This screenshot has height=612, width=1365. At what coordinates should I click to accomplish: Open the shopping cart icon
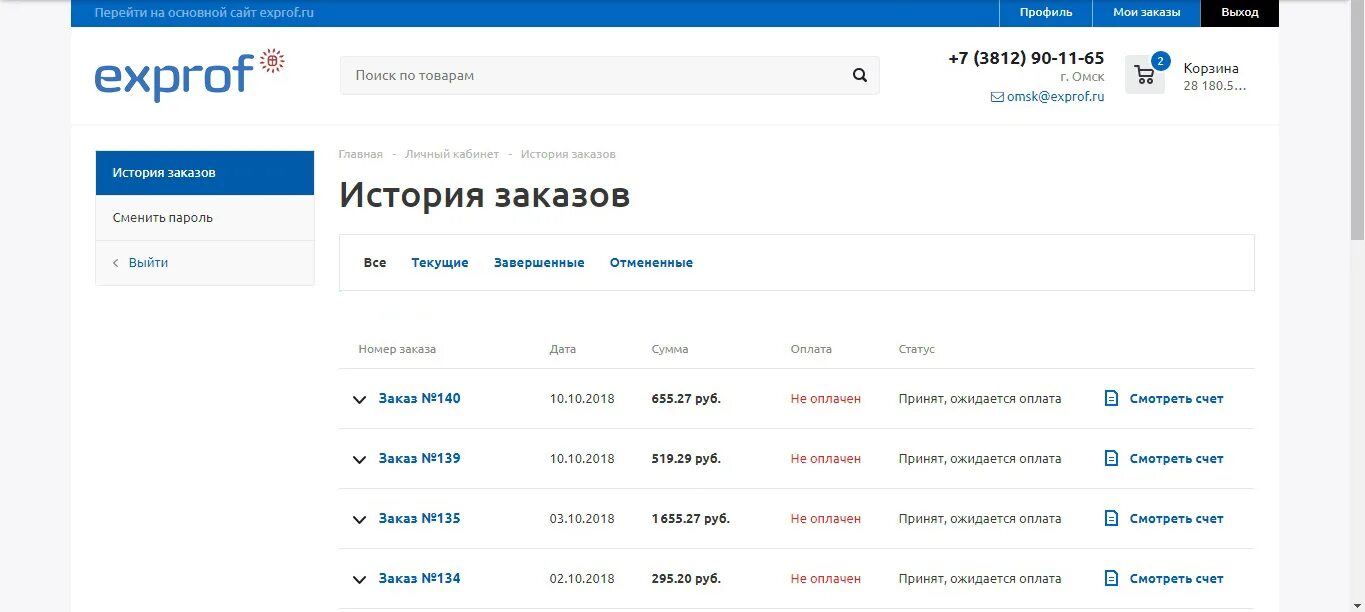pyautogui.click(x=1145, y=75)
